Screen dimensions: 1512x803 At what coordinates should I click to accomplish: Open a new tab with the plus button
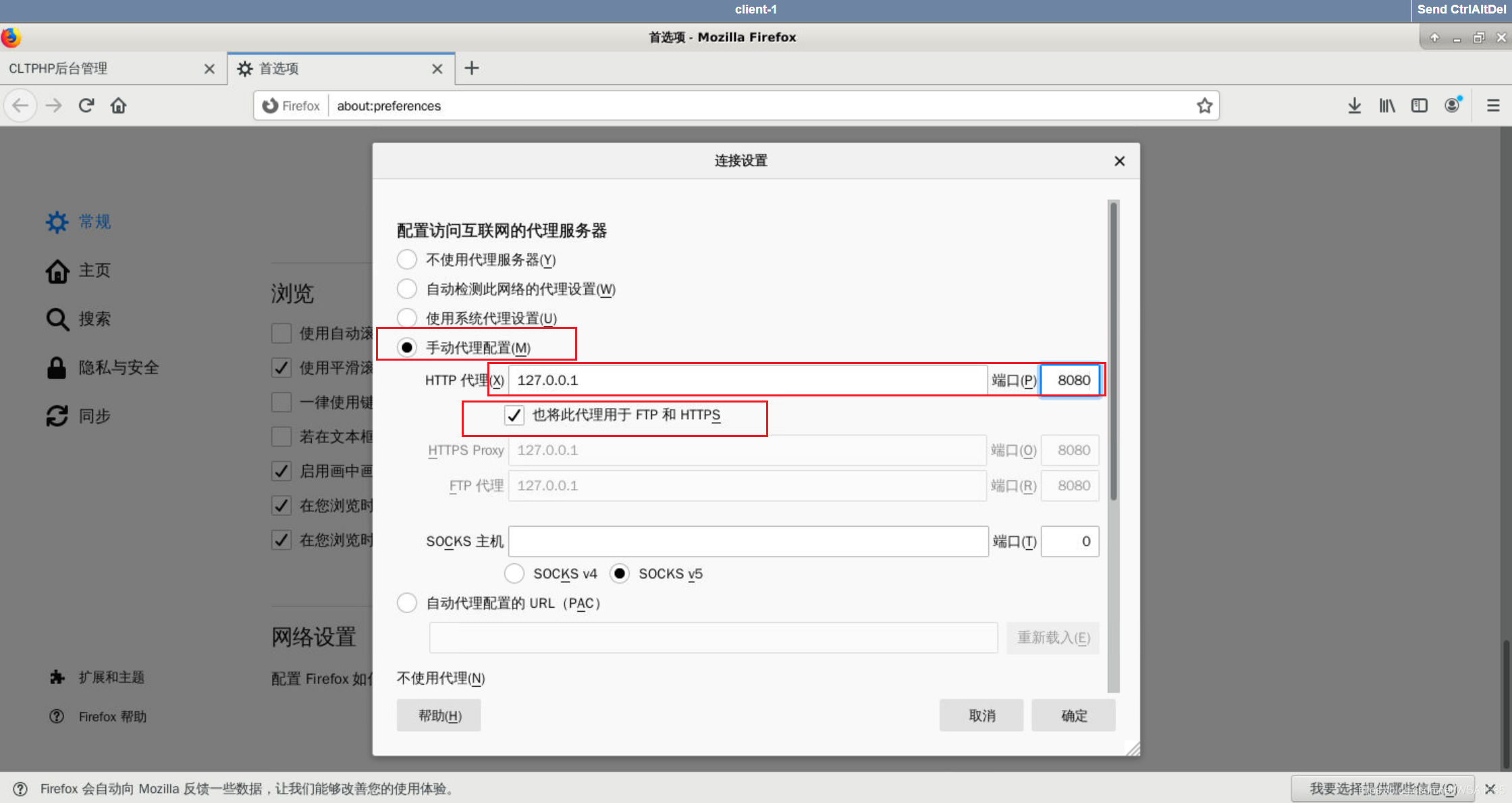tap(472, 68)
